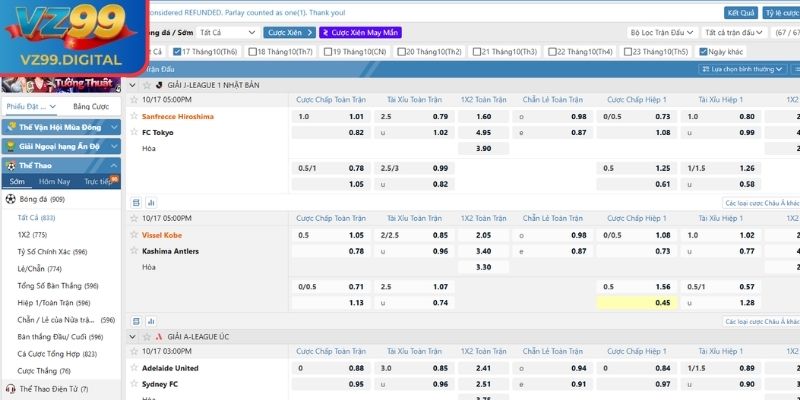Favorite the Sanfrecce Hiroshima team star
This screenshot has width=800, height=400.
pos(134,116)
